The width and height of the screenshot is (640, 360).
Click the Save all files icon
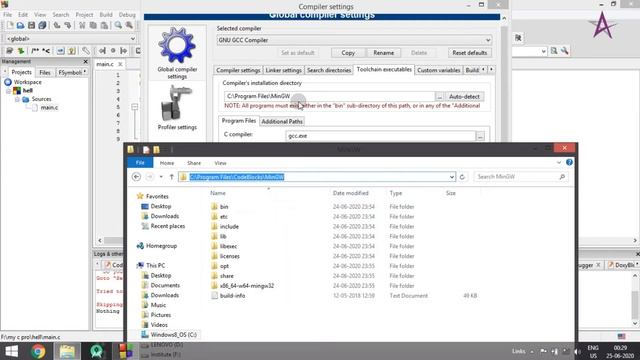(42, 25)
